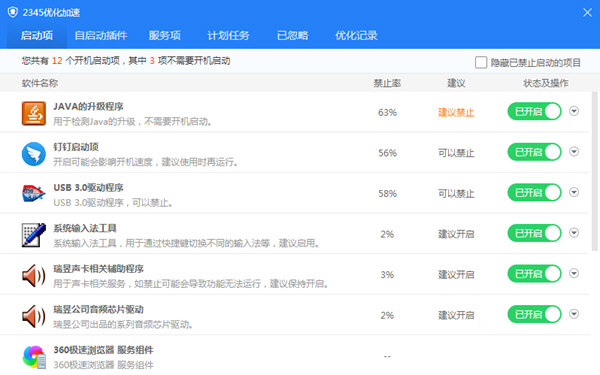Click 可以禁止 suggestion for USB 3.0

[x=456, y=194]
